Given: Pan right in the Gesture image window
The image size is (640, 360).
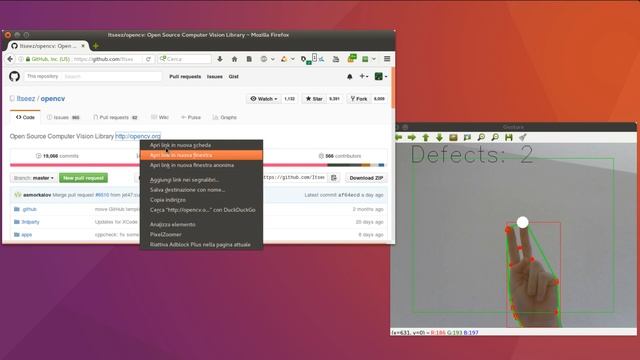Looking at the screenshot, I should (x=412, y=138).
